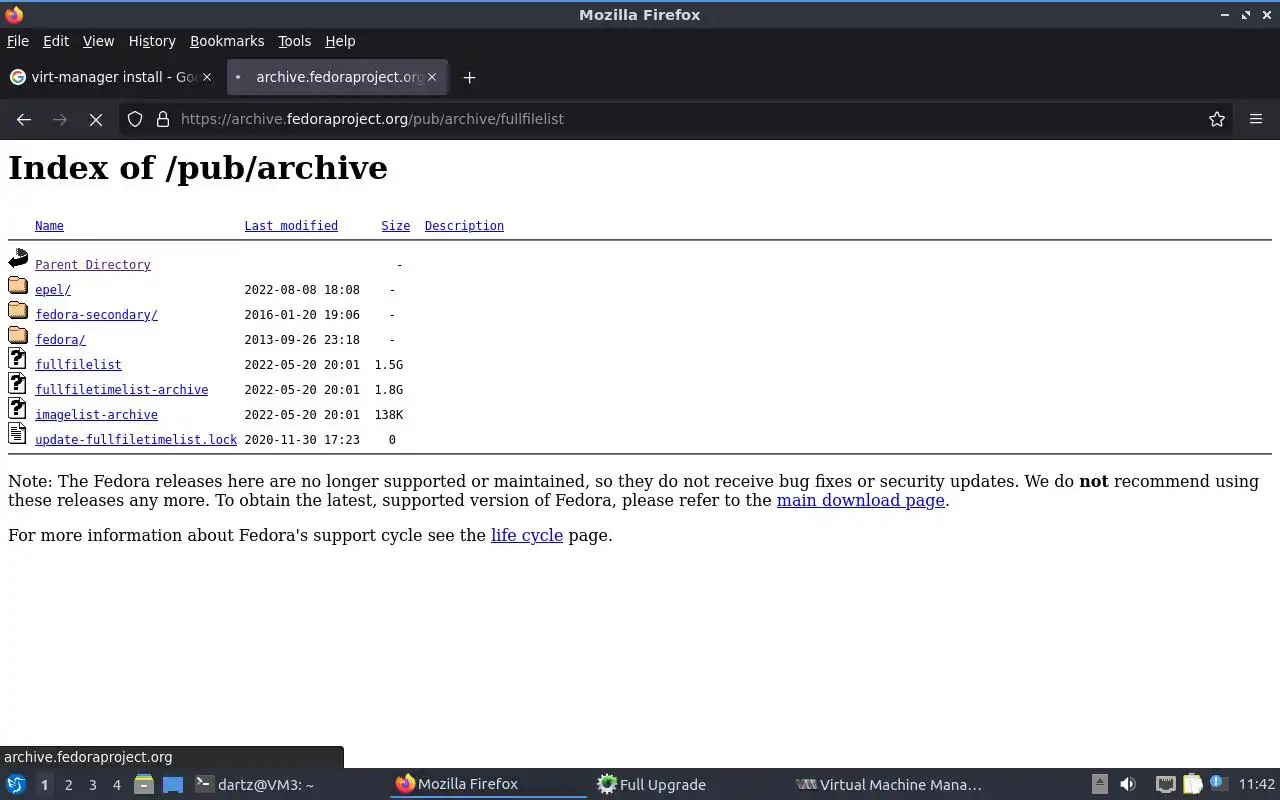
Task: Follow the main download page link
Action: 861,500
